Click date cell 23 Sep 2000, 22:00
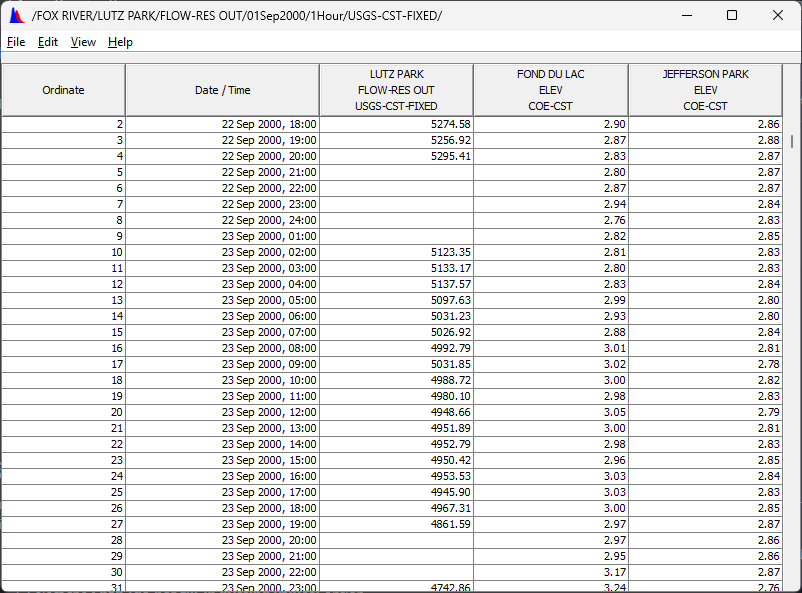This screenshot has height=593, width=802. click(222, 572)
